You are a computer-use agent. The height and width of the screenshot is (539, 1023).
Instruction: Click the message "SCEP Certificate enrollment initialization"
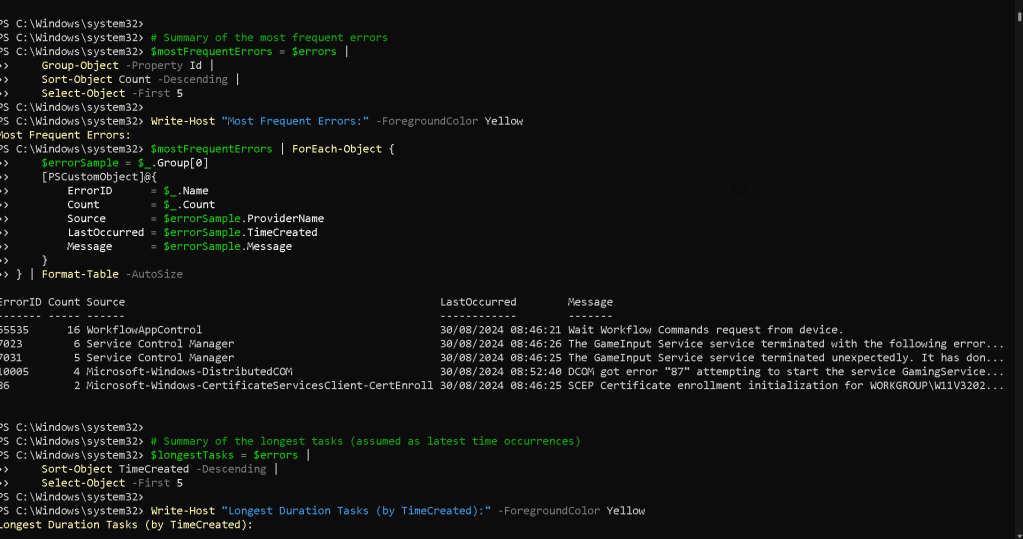(786, 386)
